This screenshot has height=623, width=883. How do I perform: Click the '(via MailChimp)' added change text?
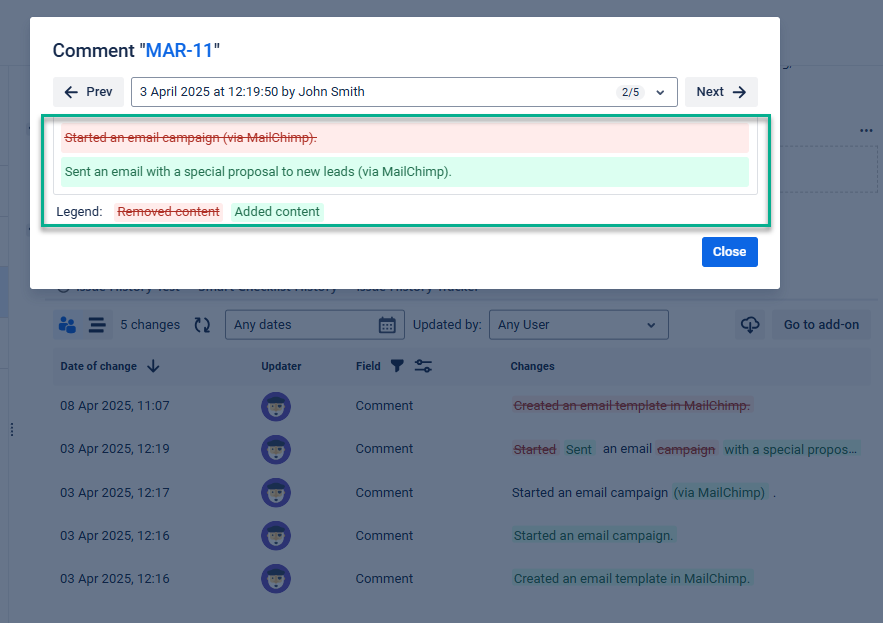coord(720,493)
